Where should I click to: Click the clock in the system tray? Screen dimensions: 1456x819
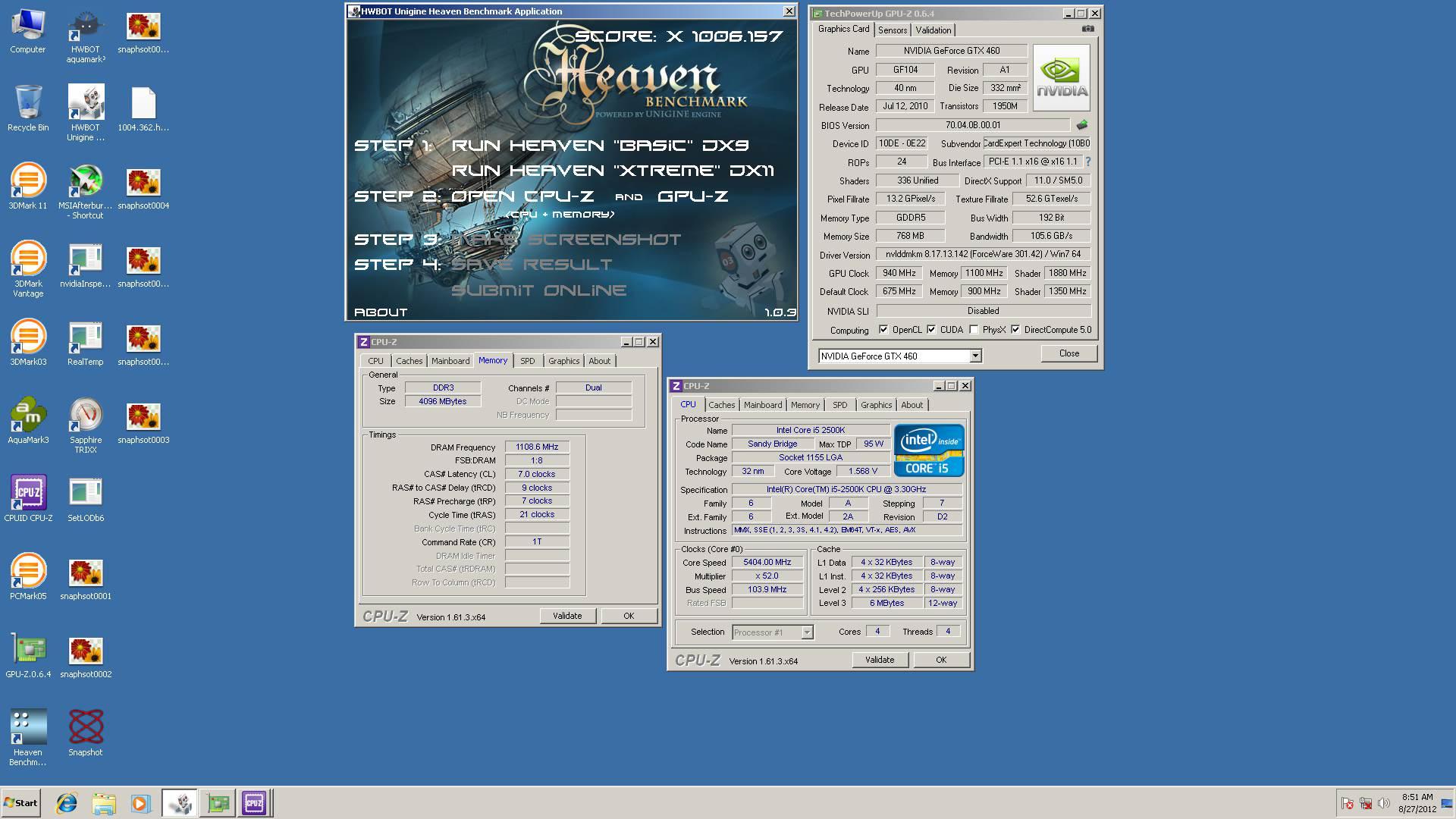(x=1417, y=803)
